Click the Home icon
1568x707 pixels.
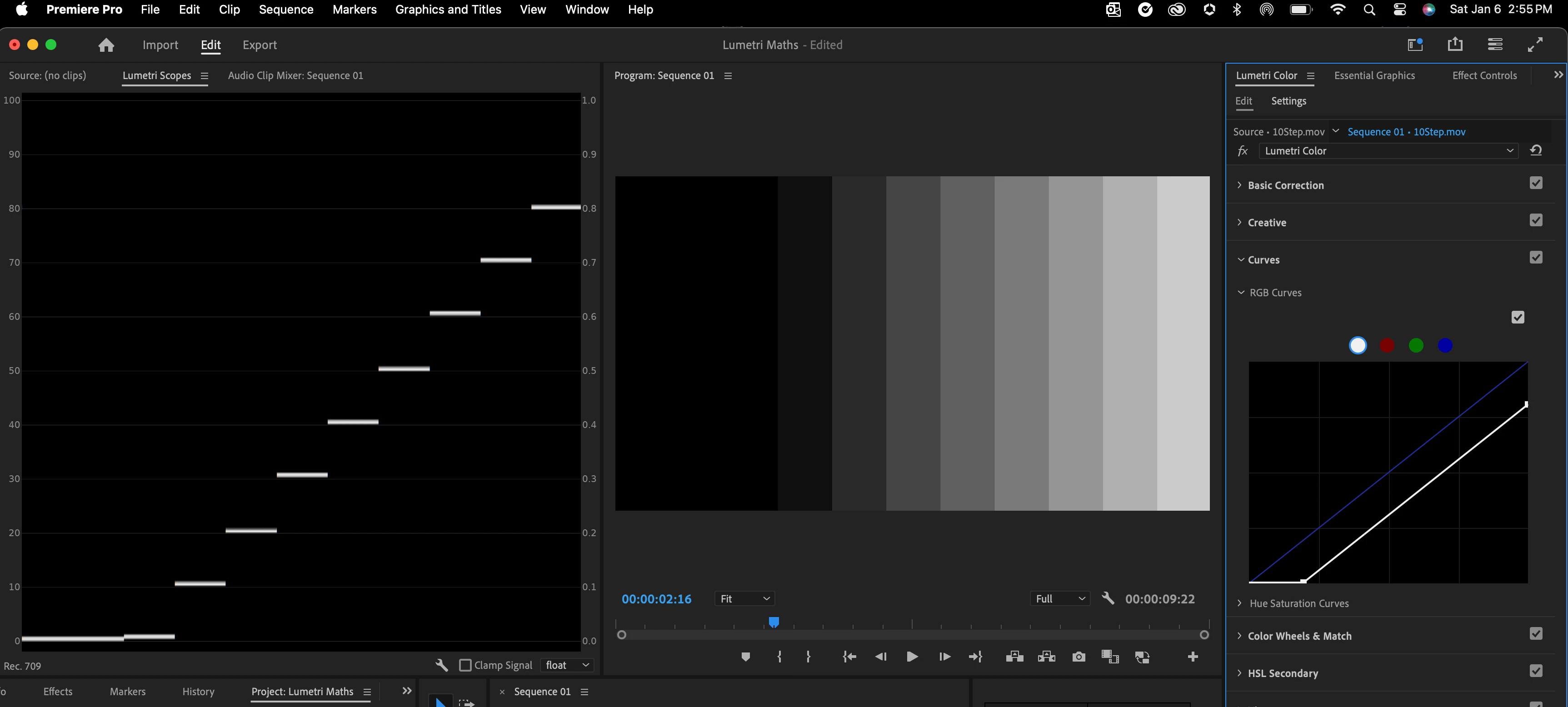coord(106,45)
